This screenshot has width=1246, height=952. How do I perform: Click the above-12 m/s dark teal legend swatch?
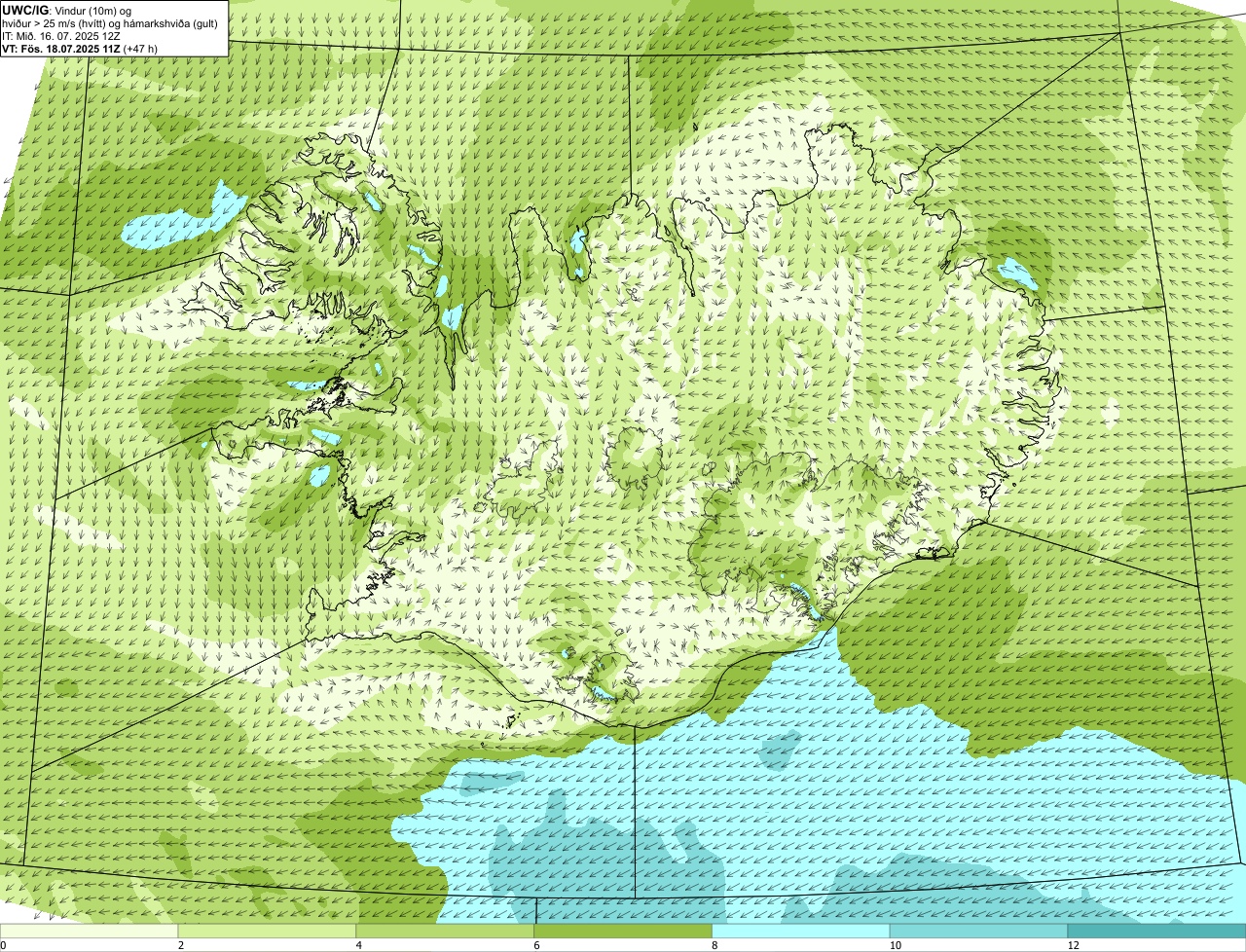tap(1156, 931)
